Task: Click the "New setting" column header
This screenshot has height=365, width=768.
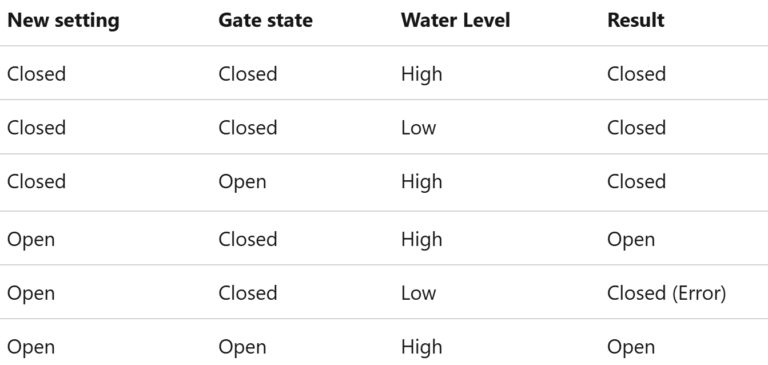Action: tap(63, 21)
